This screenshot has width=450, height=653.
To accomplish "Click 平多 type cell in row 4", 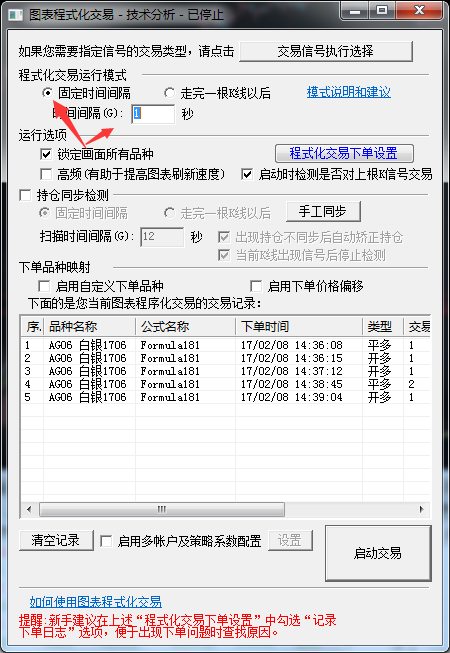I will click(379, 384).
